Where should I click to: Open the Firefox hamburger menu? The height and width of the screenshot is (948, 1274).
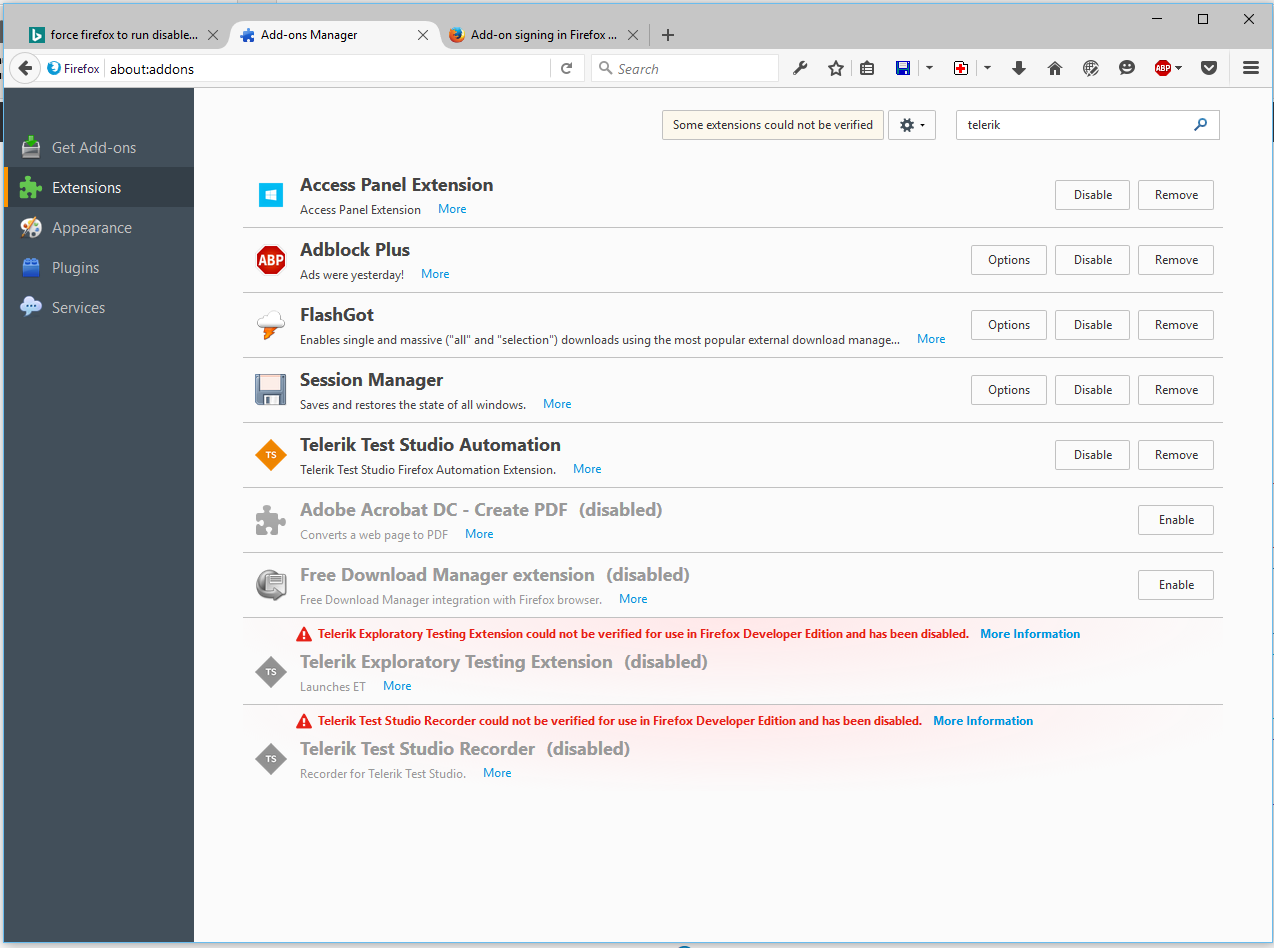tap(1250, 68)
